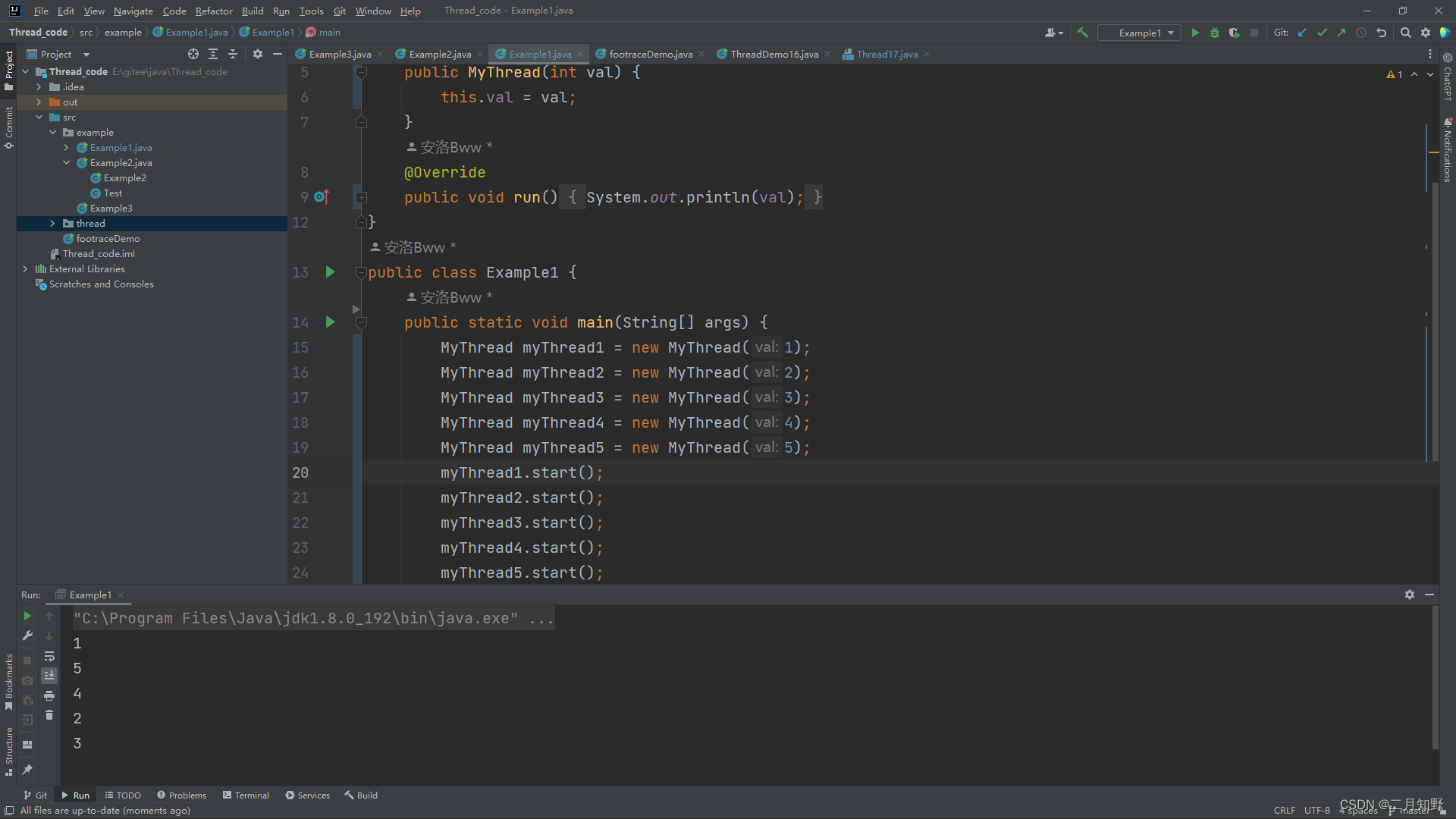The width and height of the screenshot is (1456, 819).
Task: Open TODO tool window
Action: pos(123,795)
